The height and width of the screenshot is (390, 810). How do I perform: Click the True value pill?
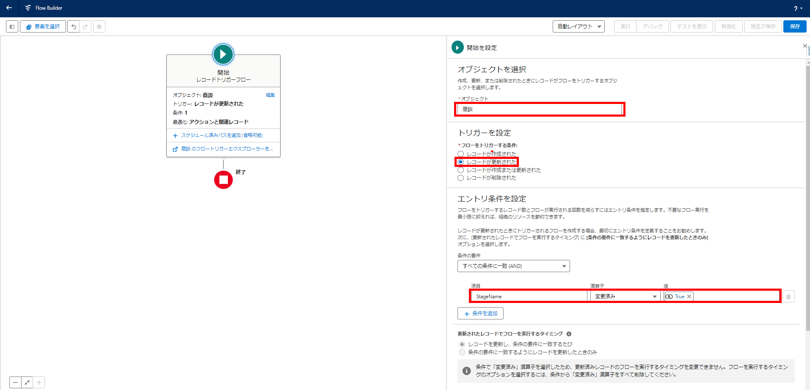tap(679, 297)
